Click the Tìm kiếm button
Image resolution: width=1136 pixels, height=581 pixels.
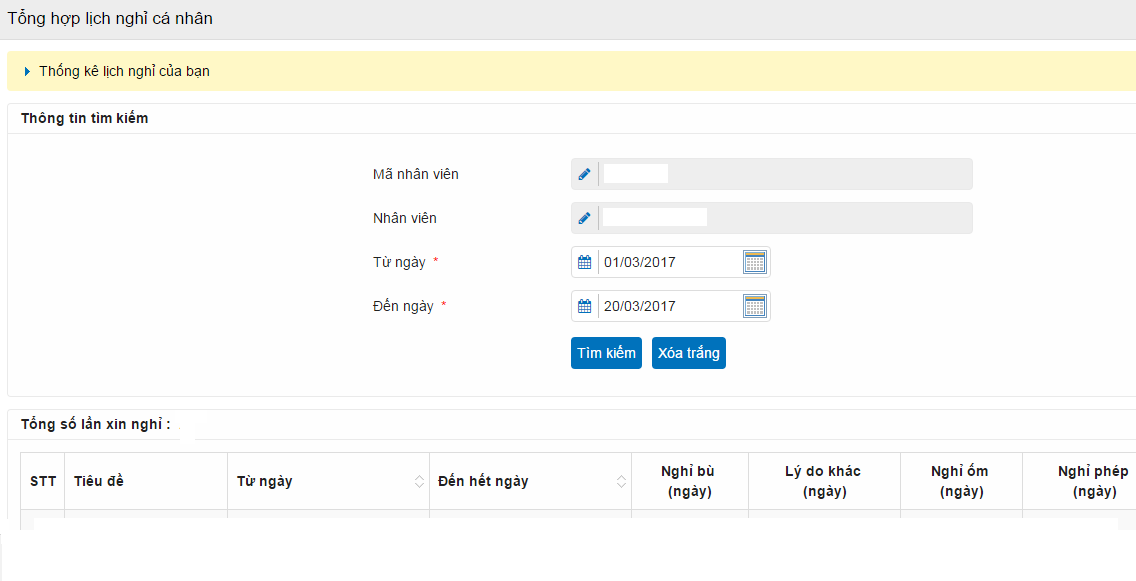pyautogui.click(x=606, y=353)
